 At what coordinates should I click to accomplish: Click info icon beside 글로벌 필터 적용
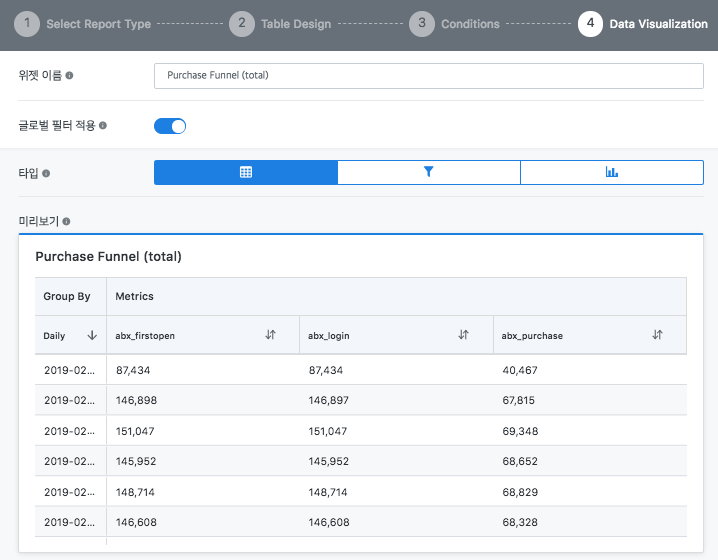pyautogui.click(x=103, y=125)
